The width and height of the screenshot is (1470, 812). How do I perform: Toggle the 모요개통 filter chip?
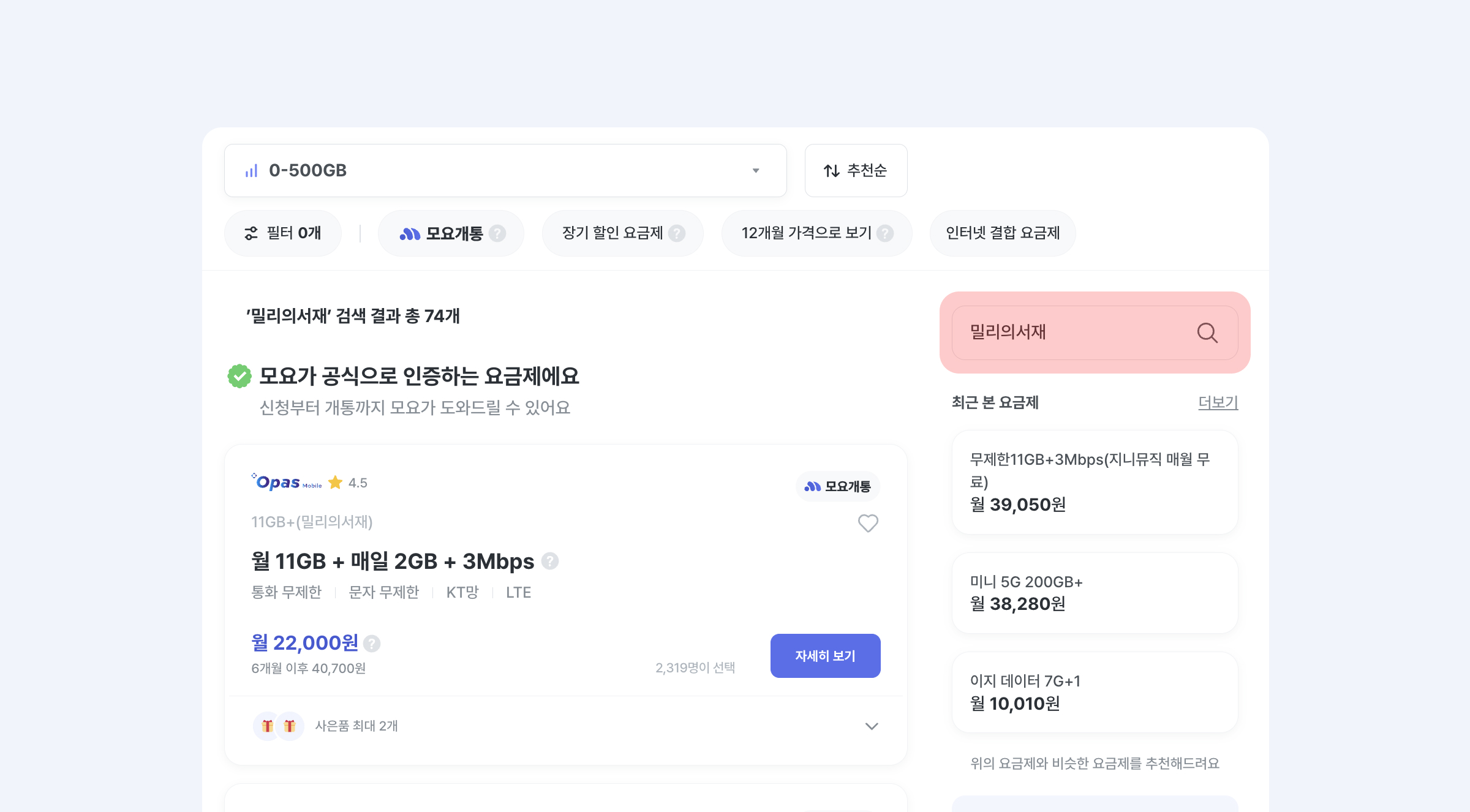[x=441, y=233]
